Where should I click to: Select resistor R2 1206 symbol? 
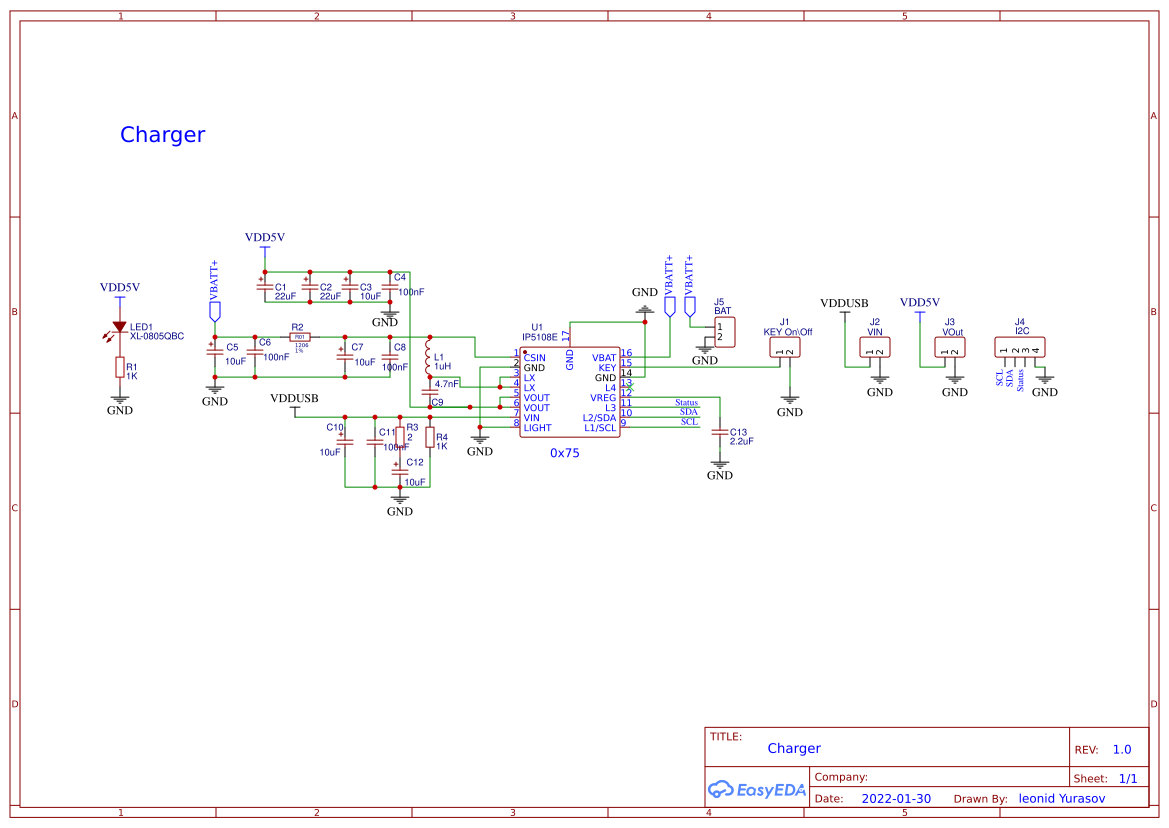[298, 335]
